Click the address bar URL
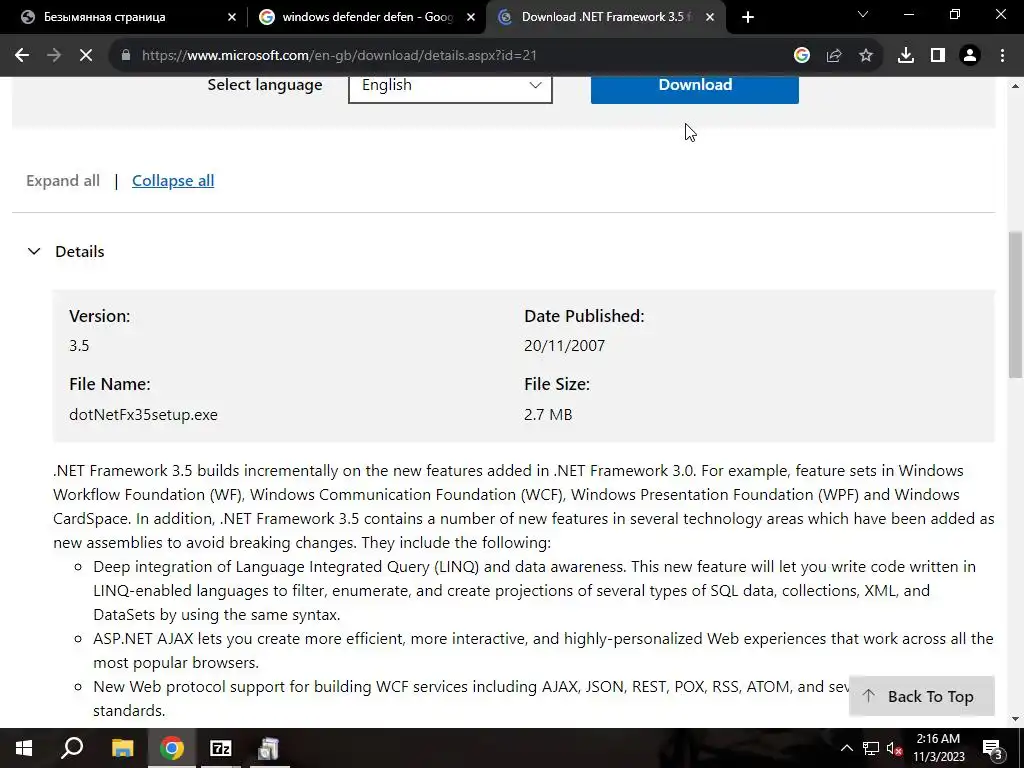Image resolution: width=1024 pixels, height=768 pixels. coord(340,56)
